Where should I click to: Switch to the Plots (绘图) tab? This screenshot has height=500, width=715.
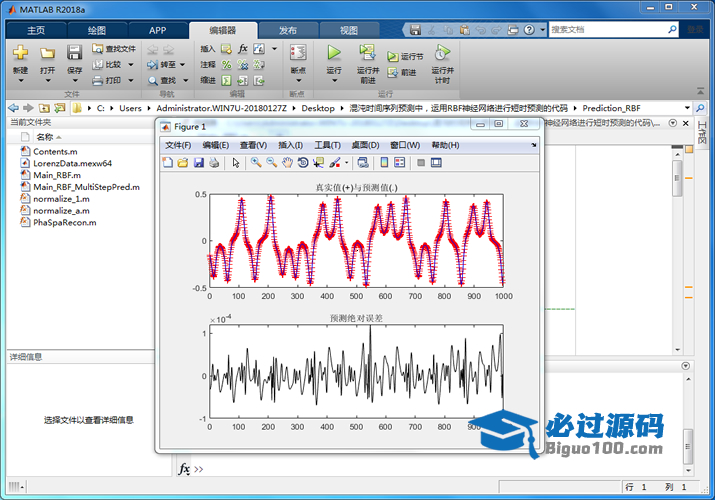click(97, 31)
